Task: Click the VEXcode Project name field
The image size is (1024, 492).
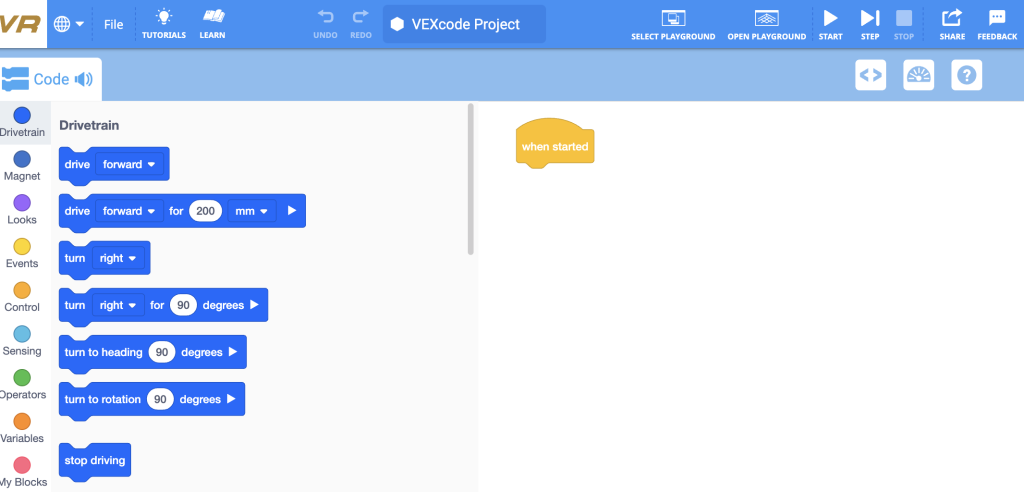Action: [464, 24]
